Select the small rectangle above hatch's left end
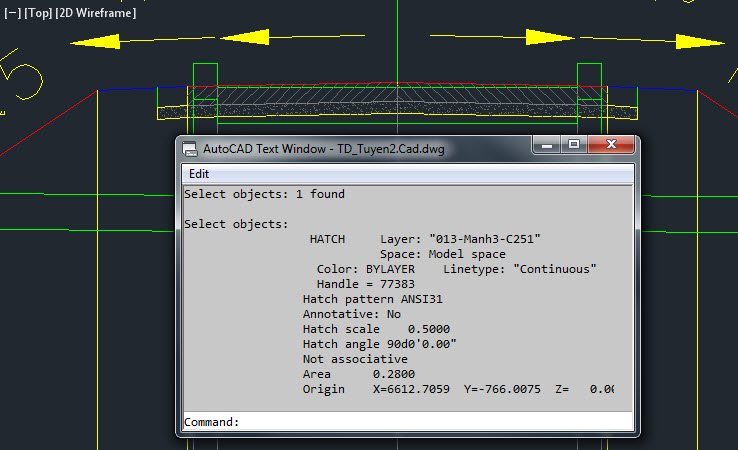This screenshot has height=450, width=738. tap(204, 76)
